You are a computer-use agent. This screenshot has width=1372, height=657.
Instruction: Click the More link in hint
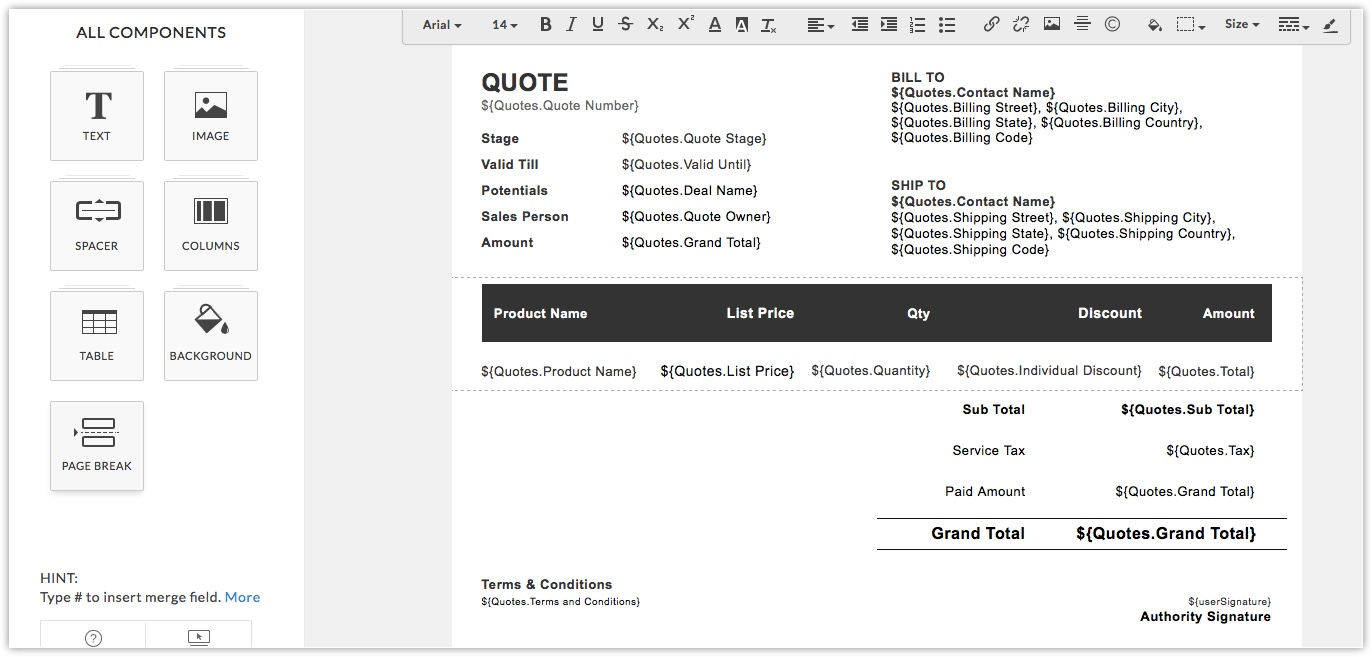(242, 597)
